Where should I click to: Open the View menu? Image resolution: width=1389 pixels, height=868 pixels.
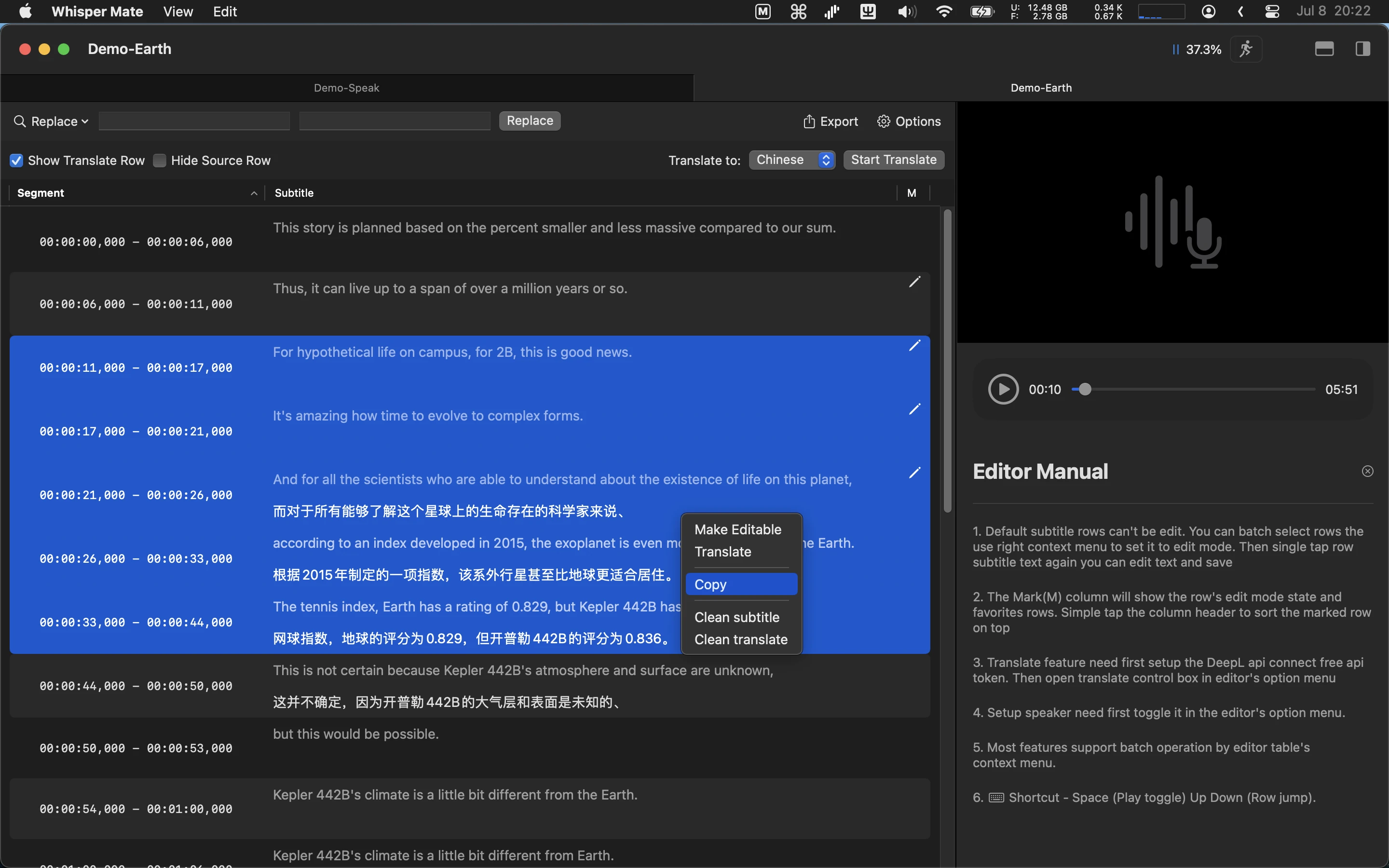(178, 12)
